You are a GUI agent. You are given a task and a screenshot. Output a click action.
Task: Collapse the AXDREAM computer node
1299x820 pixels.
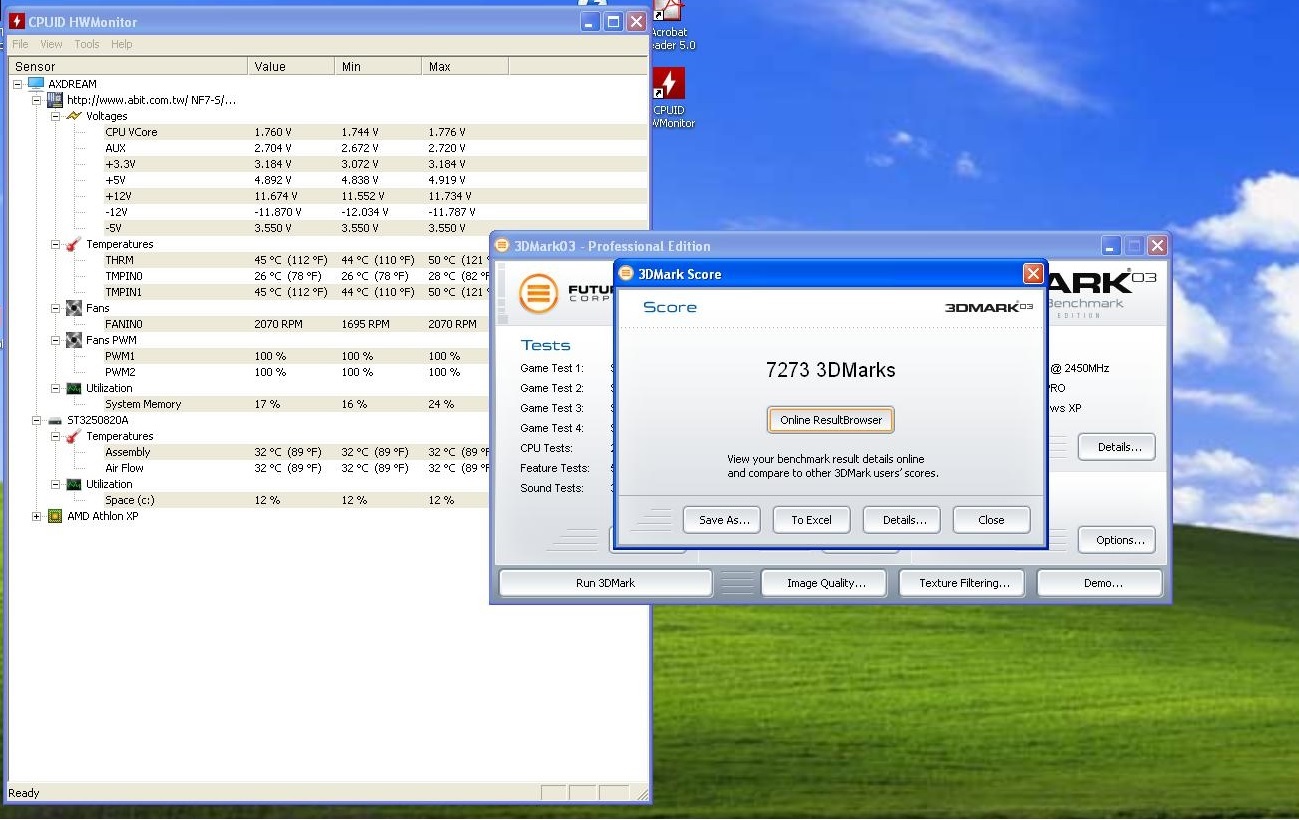(x=18, y=84)
